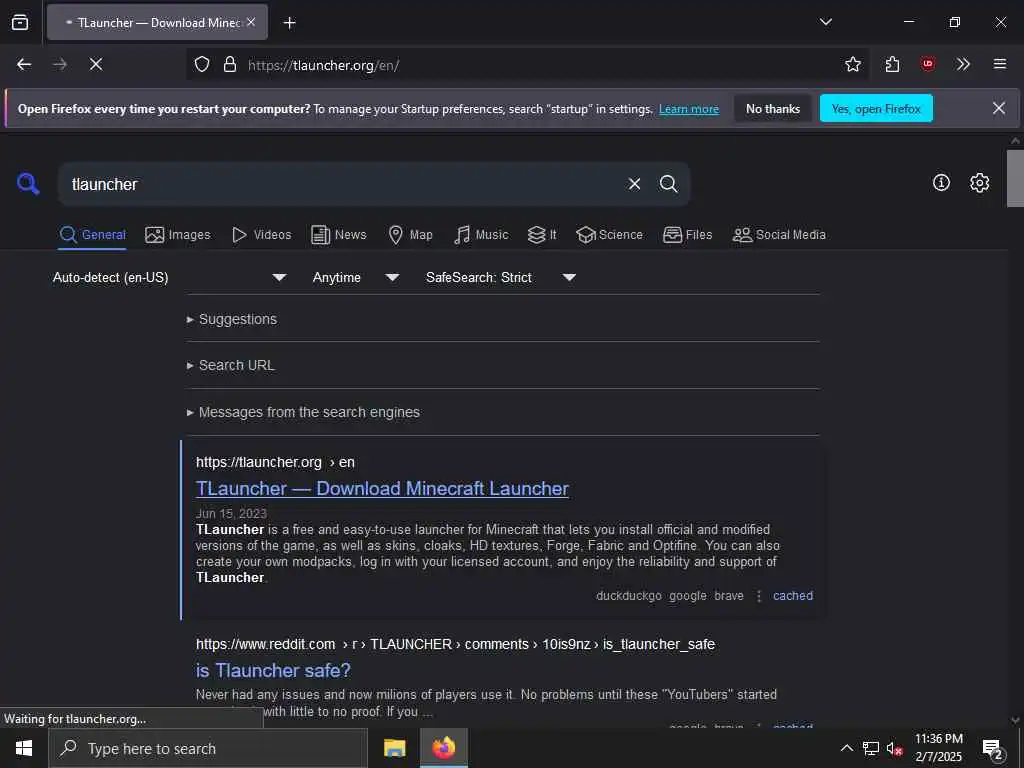
Task: Open search preferences gear
Action: tap(979, 183)
